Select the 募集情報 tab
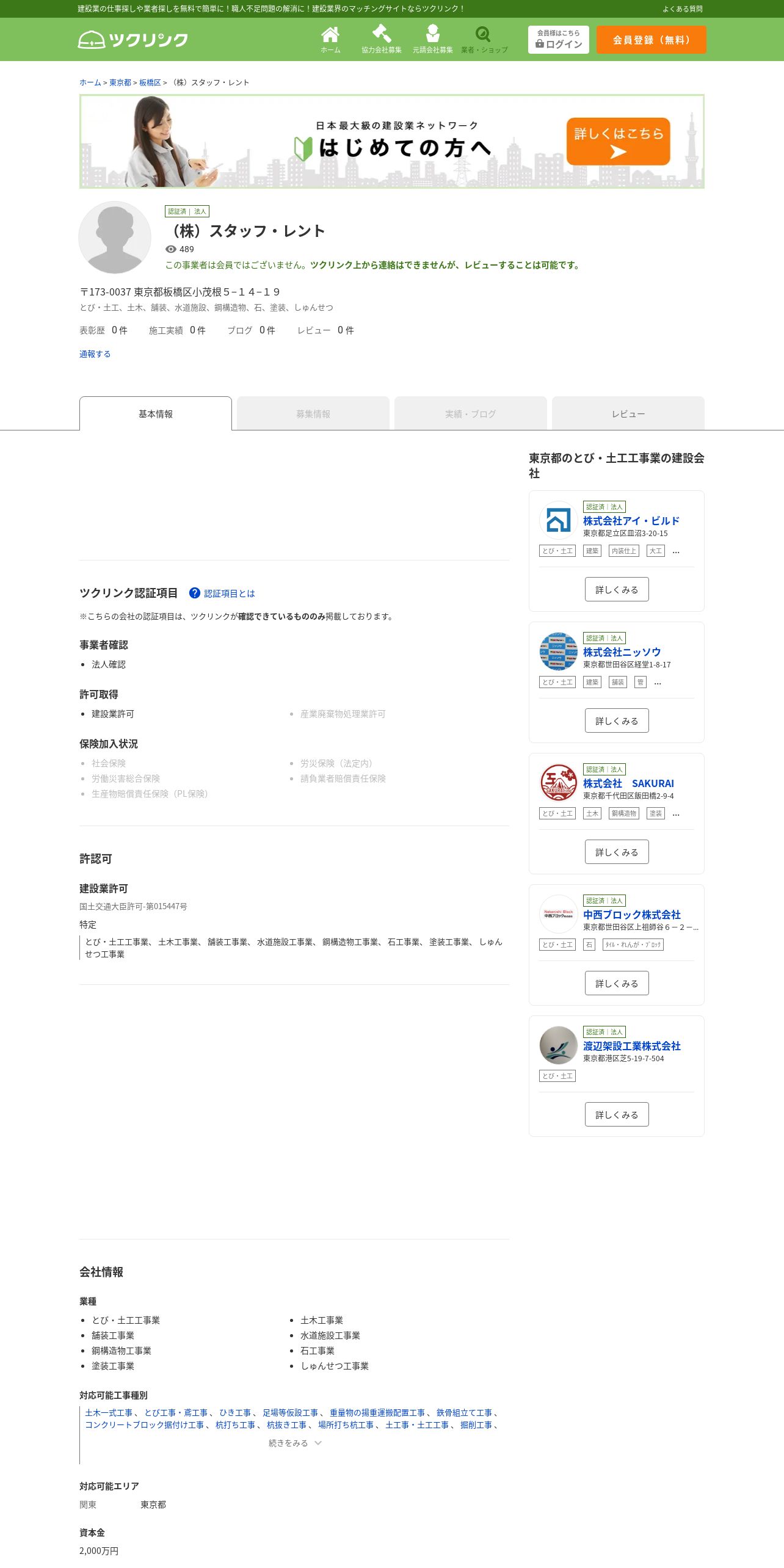The width and height of the screenshot is (784, 1568). (x=313, y=413)
